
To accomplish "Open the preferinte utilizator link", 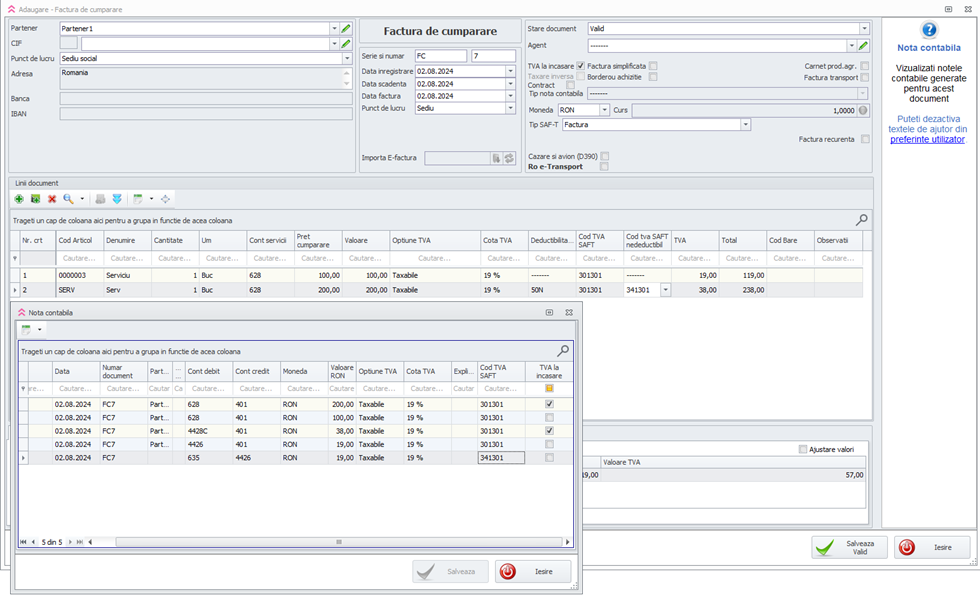I will click(927, 139).
